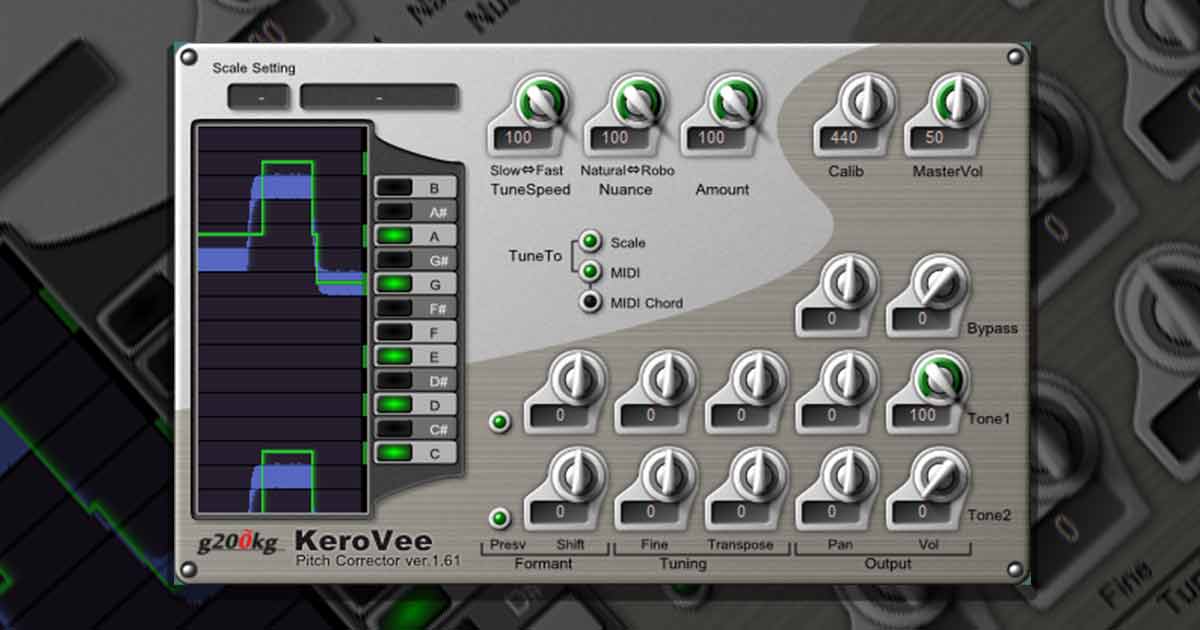The image size is (1200, 630).
Task: Click the Nuance knob
Action: tap(636, 100)
